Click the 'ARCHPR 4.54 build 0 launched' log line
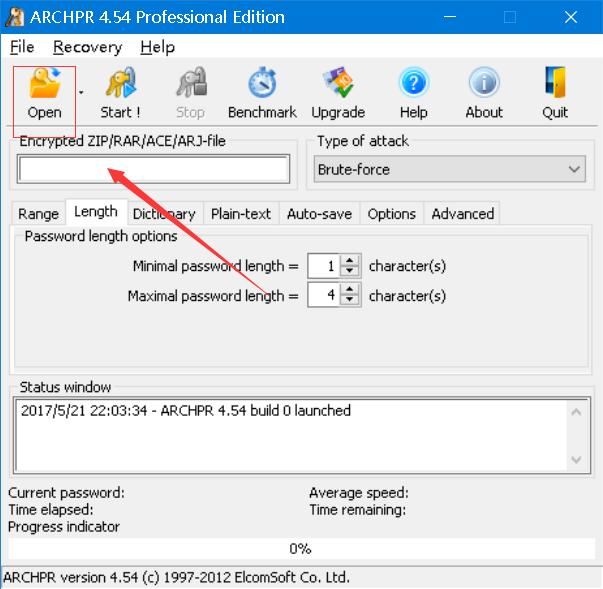The image size is (603, 589). 186,411
